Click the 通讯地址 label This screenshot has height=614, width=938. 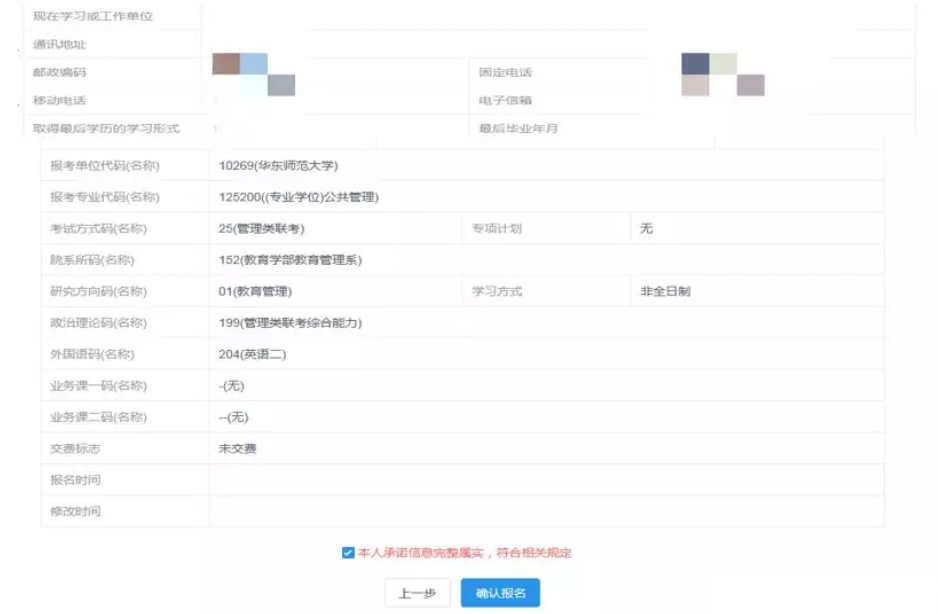pyautogui.click(x=59, y=44)
